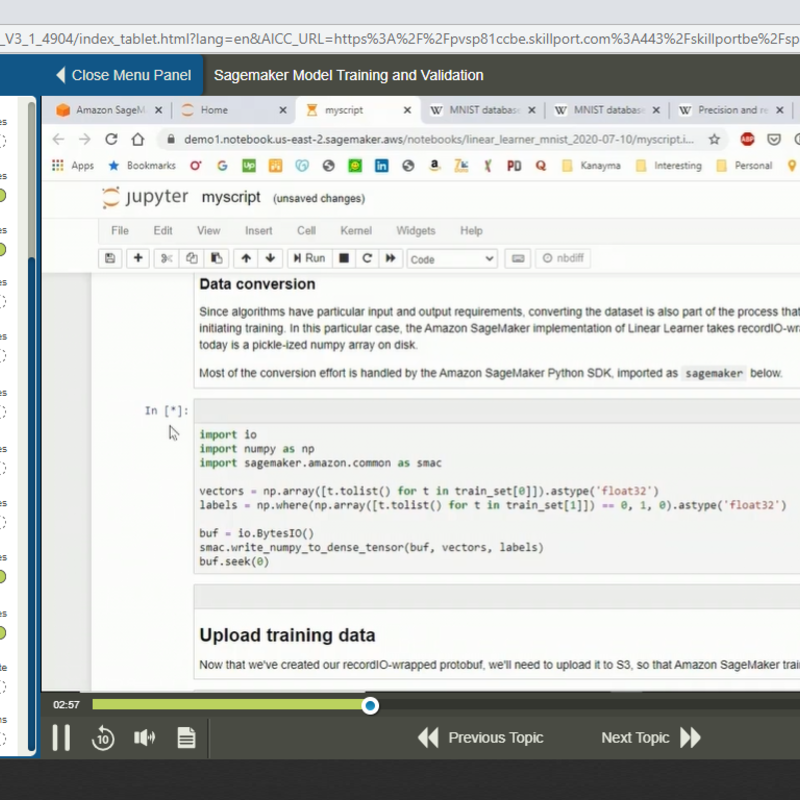The width and height of the screenshot is (800, 800).
Task: Move selected cell up with arrow
Action: click(246, 258)
